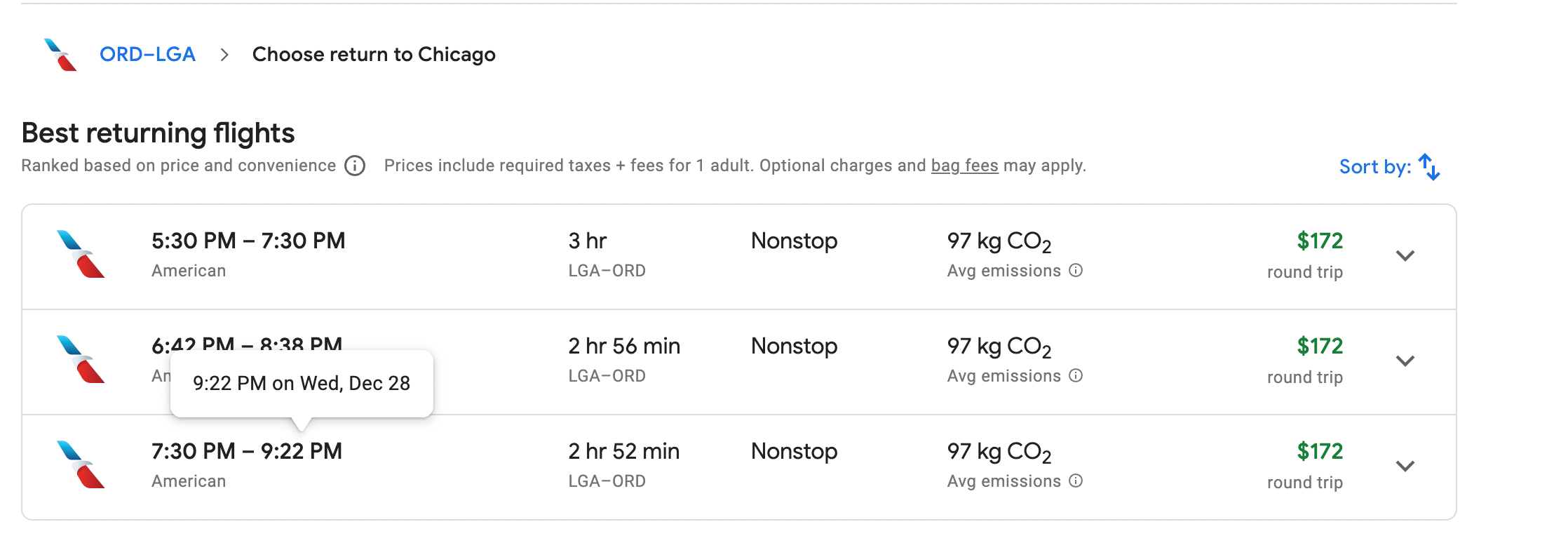Open emissions info icon for 2 hr 52 min flight
This screenshot has height=557, width=1568.
[1076, 481]
